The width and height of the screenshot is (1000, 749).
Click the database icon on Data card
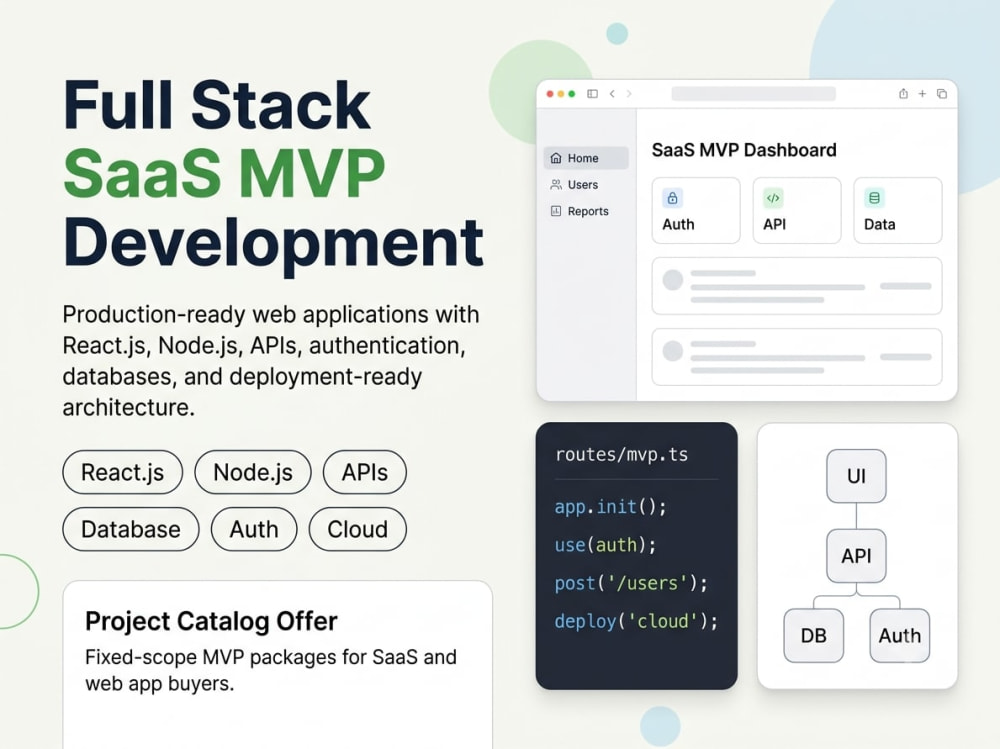point(874,198)
